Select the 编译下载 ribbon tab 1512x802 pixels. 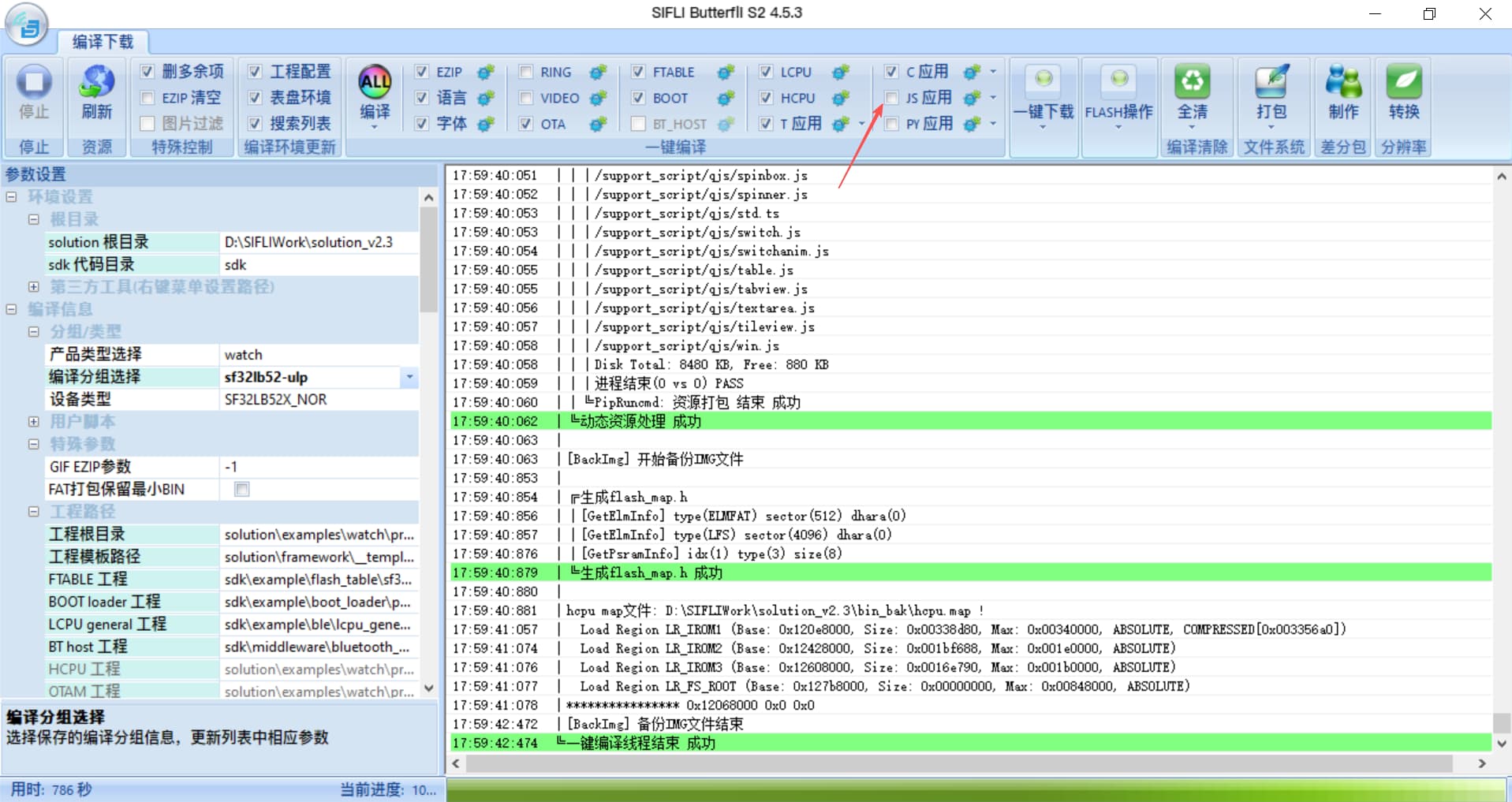pyautogui.click(x=103, y=42)
